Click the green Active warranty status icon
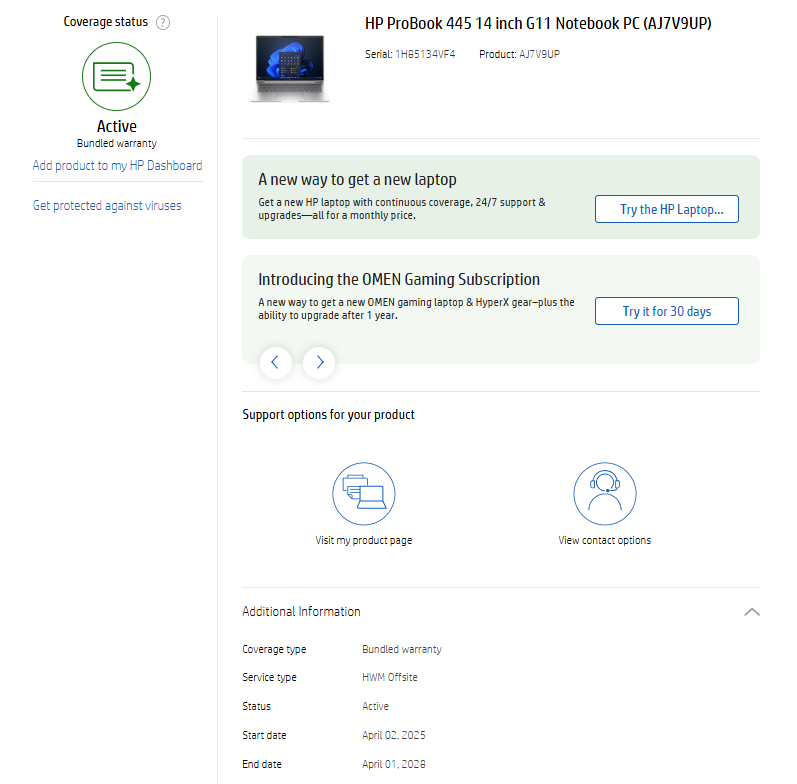 point(117,76)
